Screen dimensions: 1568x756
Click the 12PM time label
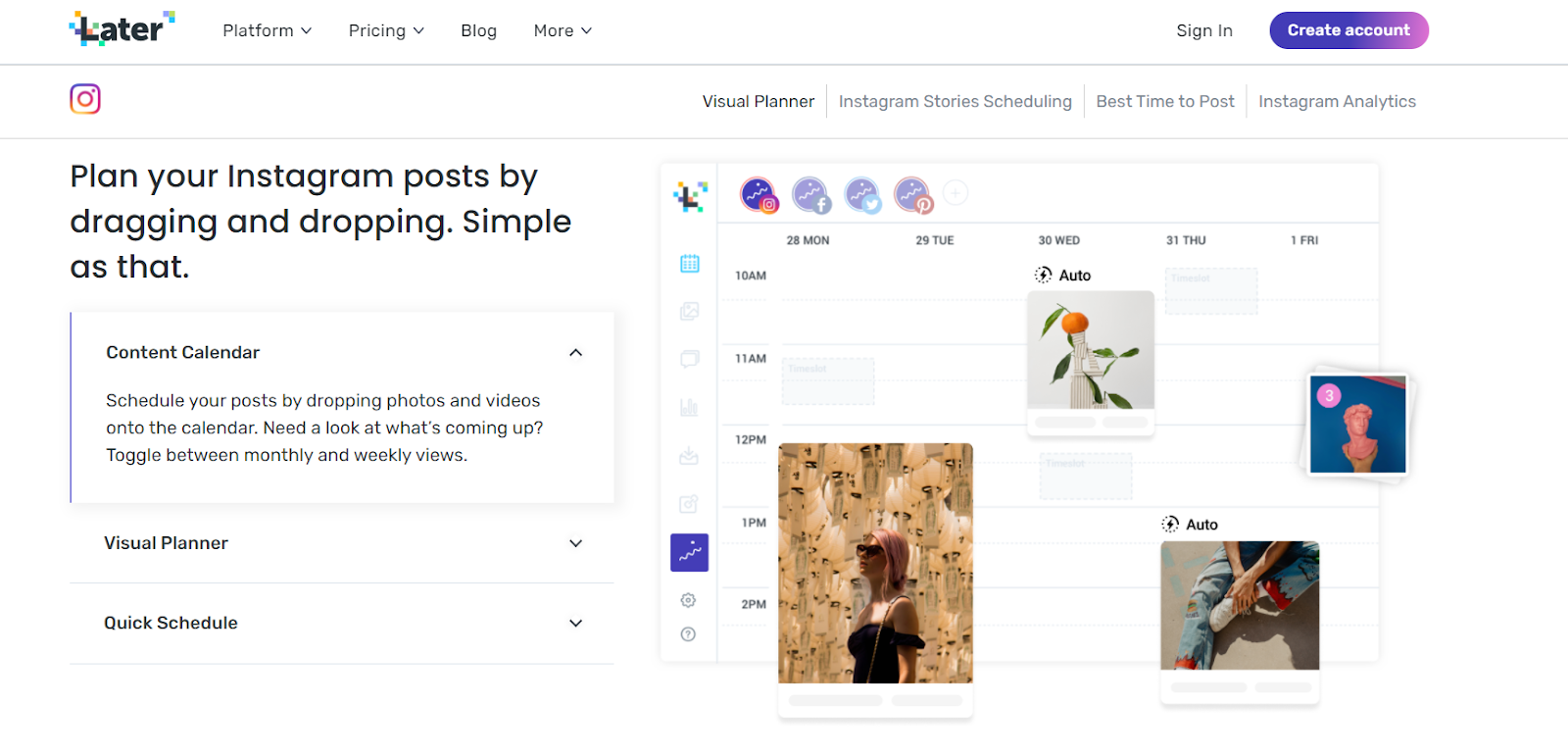751,439
